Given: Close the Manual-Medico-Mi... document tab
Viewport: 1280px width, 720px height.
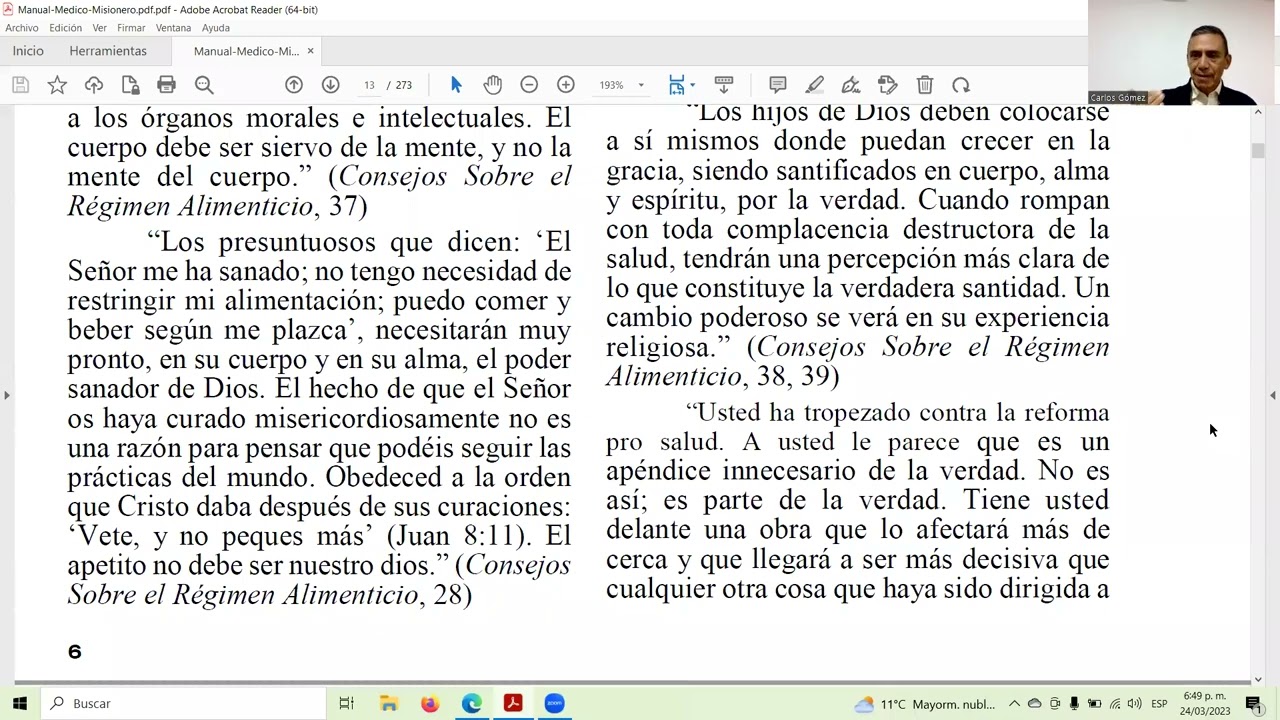Looking at the screenshot, I should point(310,51).
